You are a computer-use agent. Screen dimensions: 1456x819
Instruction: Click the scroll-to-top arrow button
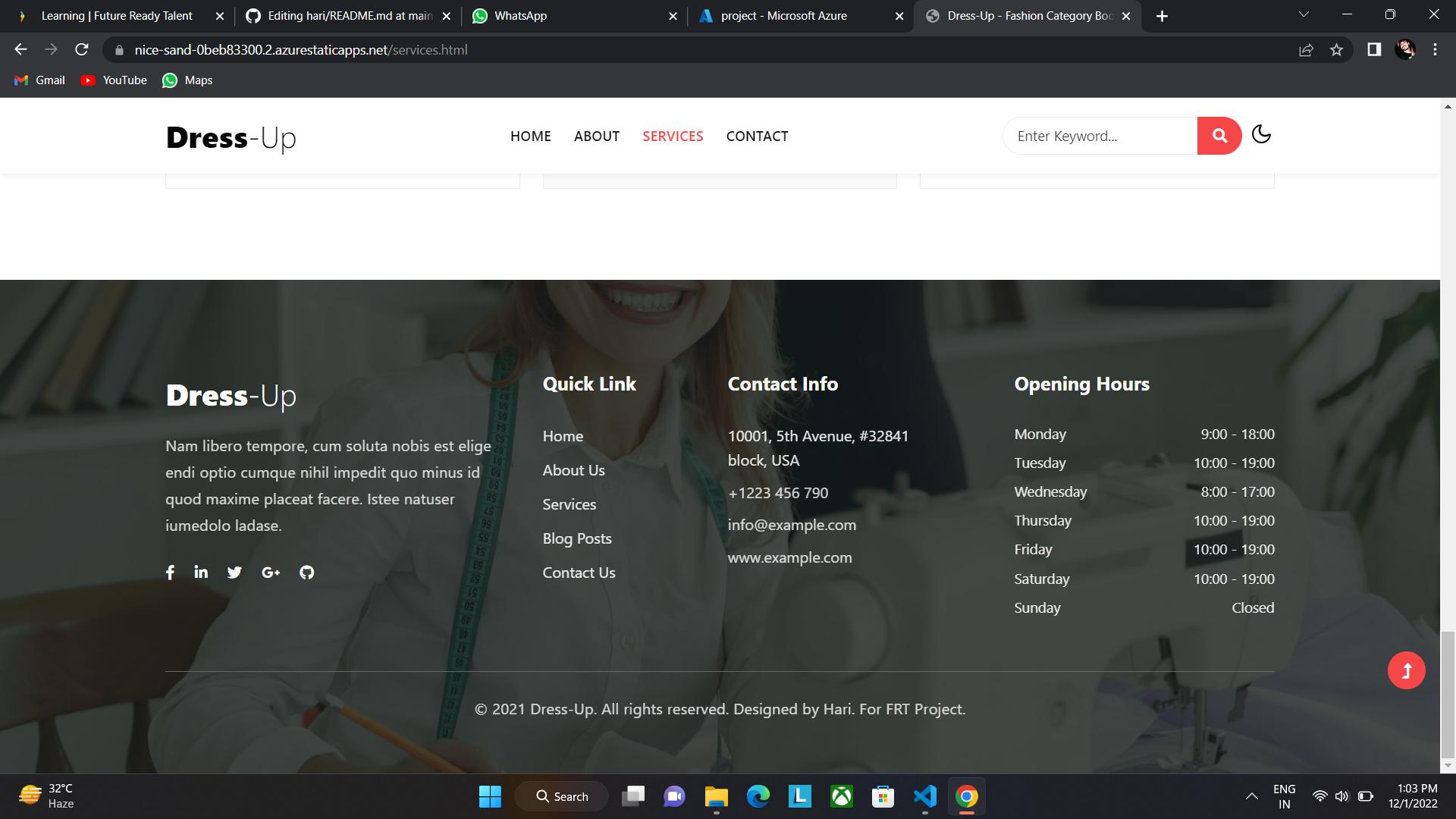pos(1407,670)
